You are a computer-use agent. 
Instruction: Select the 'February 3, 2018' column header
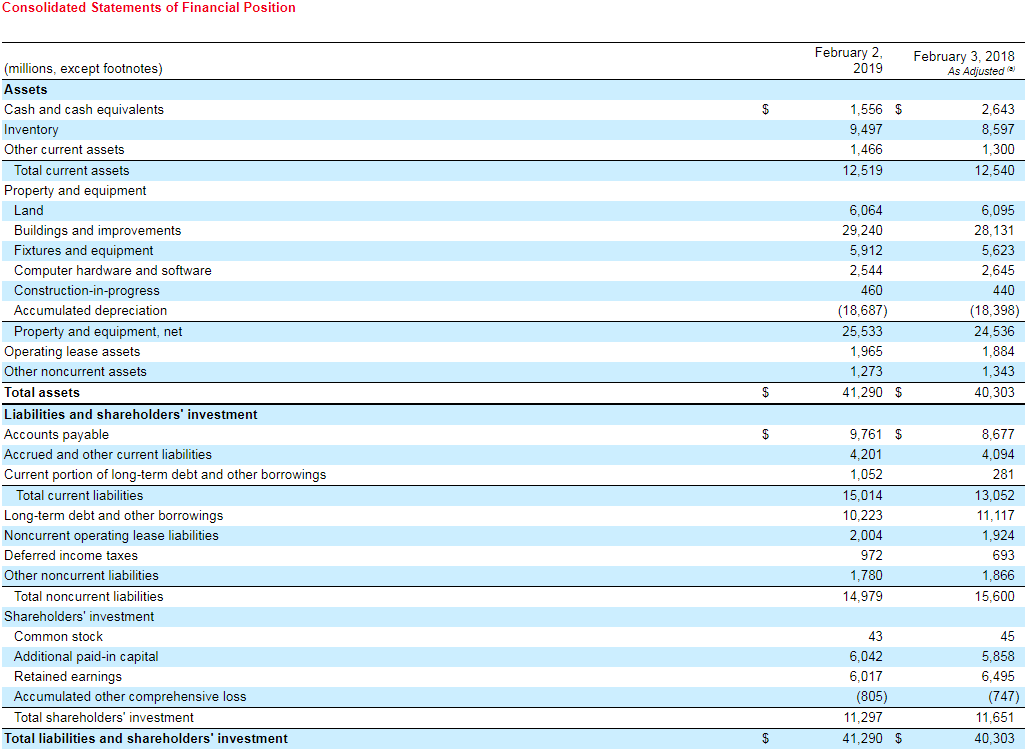(x=964, y=57)
